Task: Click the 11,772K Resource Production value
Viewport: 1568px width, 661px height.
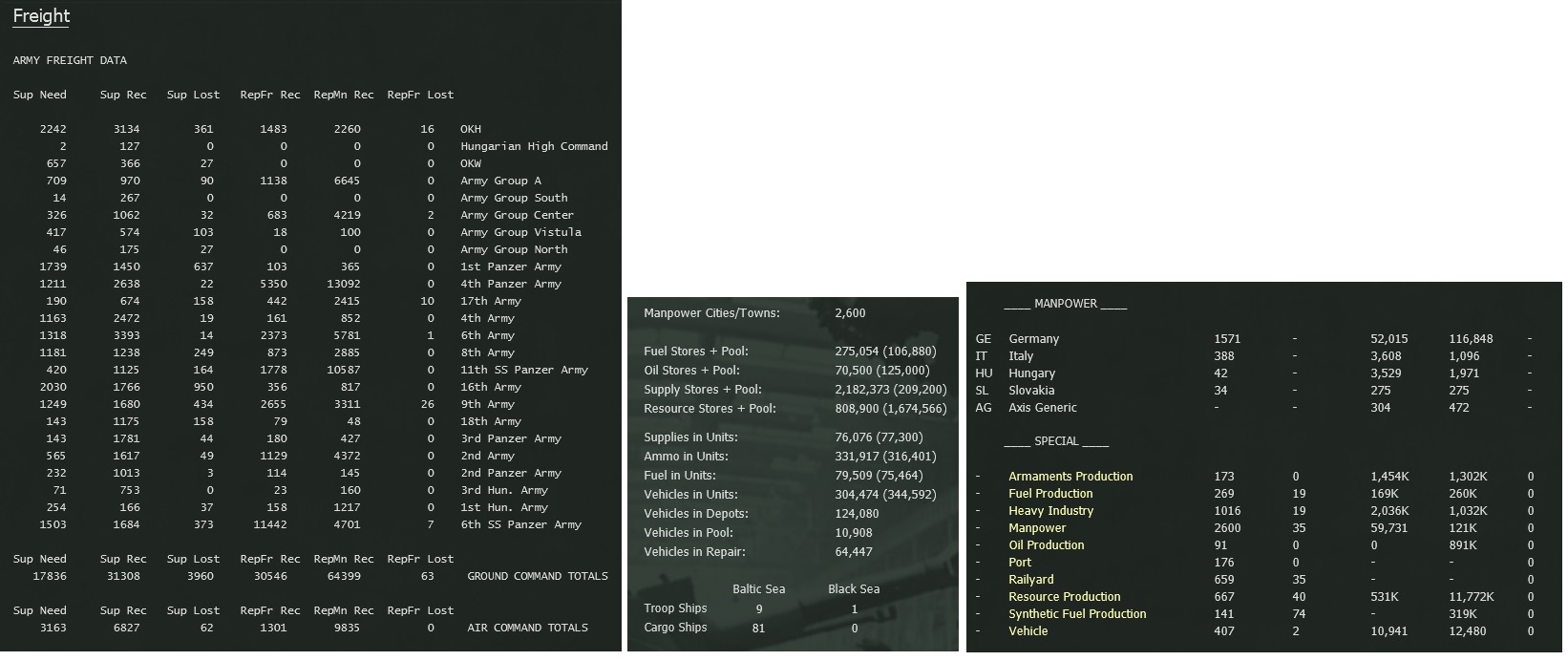Action: point(1472,597)
